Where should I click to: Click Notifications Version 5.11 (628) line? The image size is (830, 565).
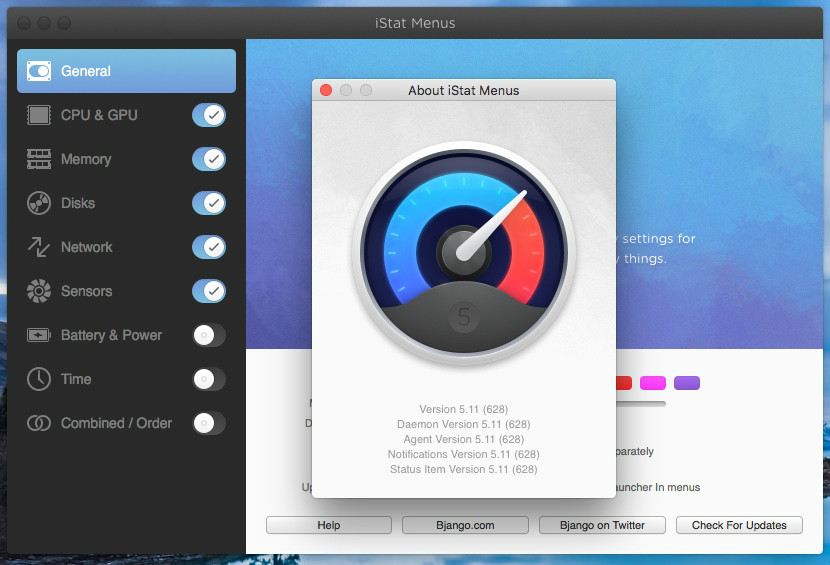coord(464,454)
